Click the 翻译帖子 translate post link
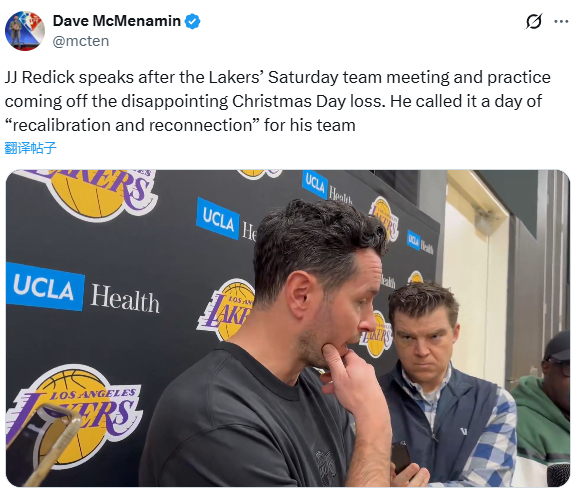The width and height of the screenshot is (581, 489). [30, 148]
